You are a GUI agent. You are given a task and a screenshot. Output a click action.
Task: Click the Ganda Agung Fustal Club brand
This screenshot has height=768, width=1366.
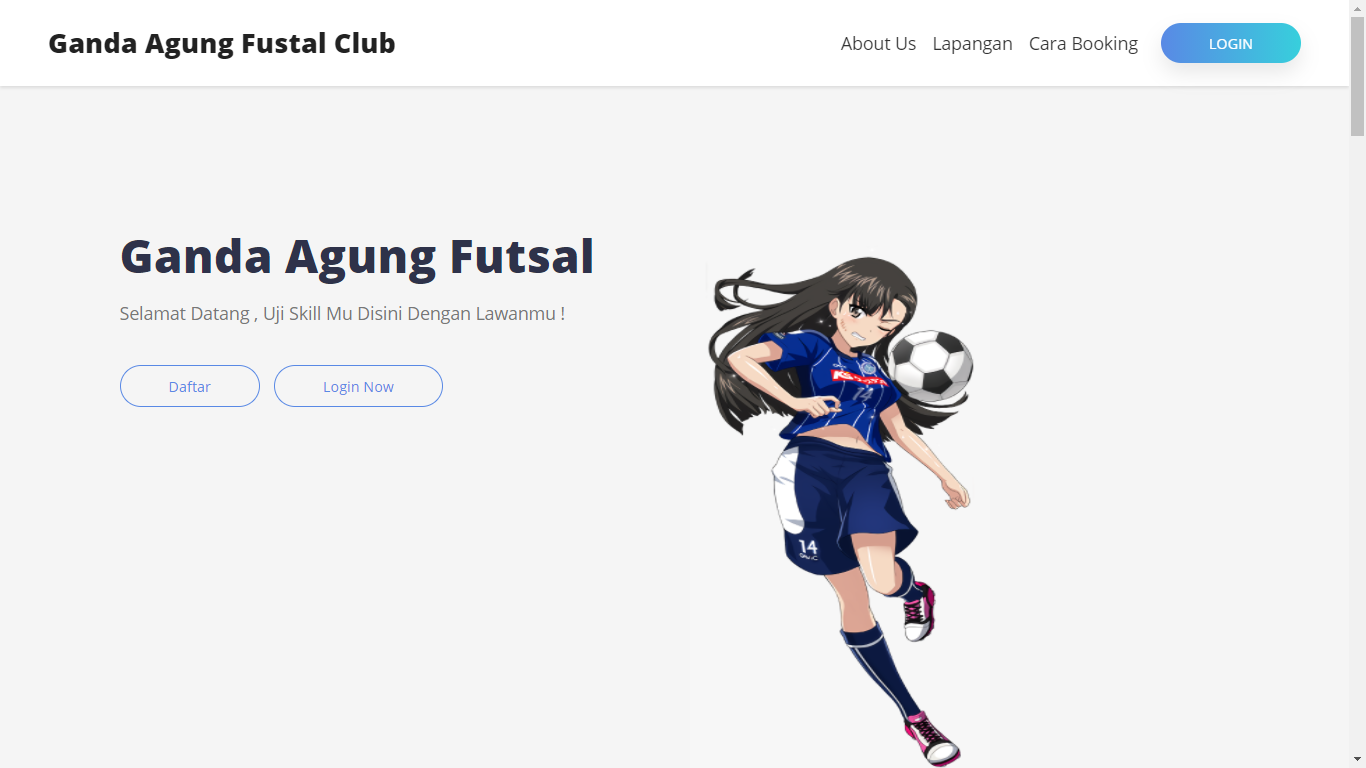222,43
